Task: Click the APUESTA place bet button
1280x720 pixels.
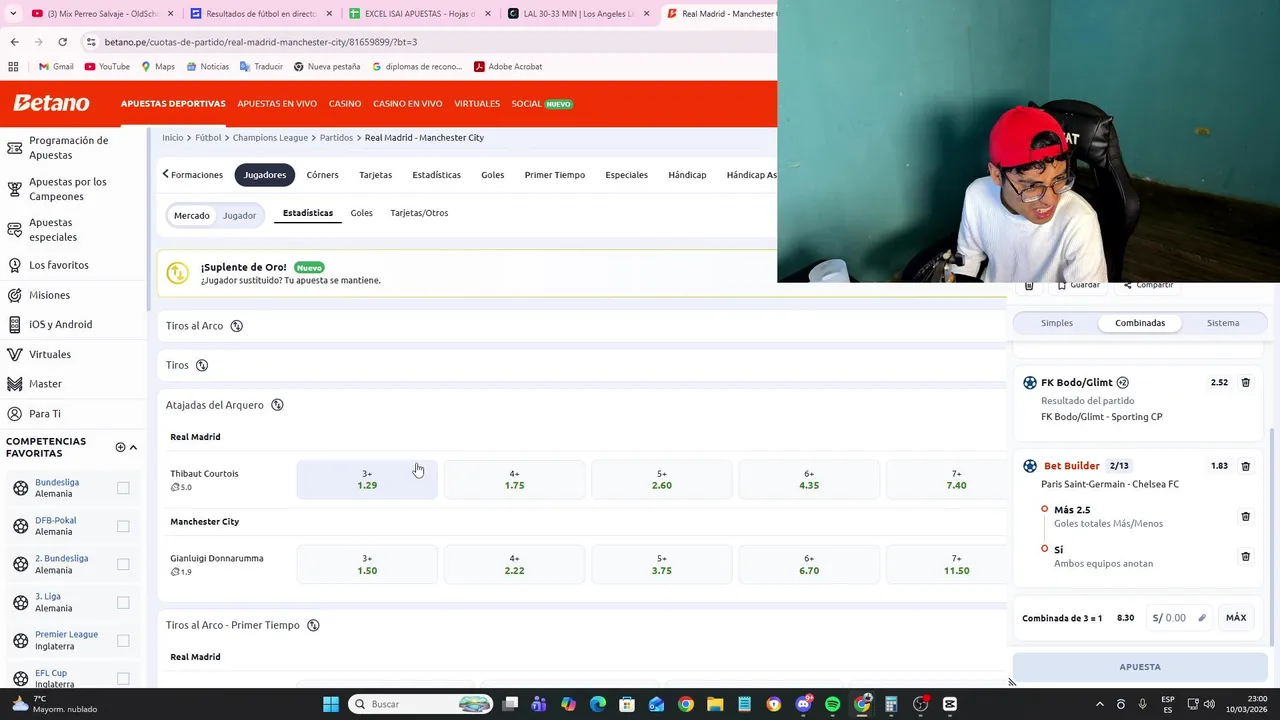Action: [x=1140, y=667]
